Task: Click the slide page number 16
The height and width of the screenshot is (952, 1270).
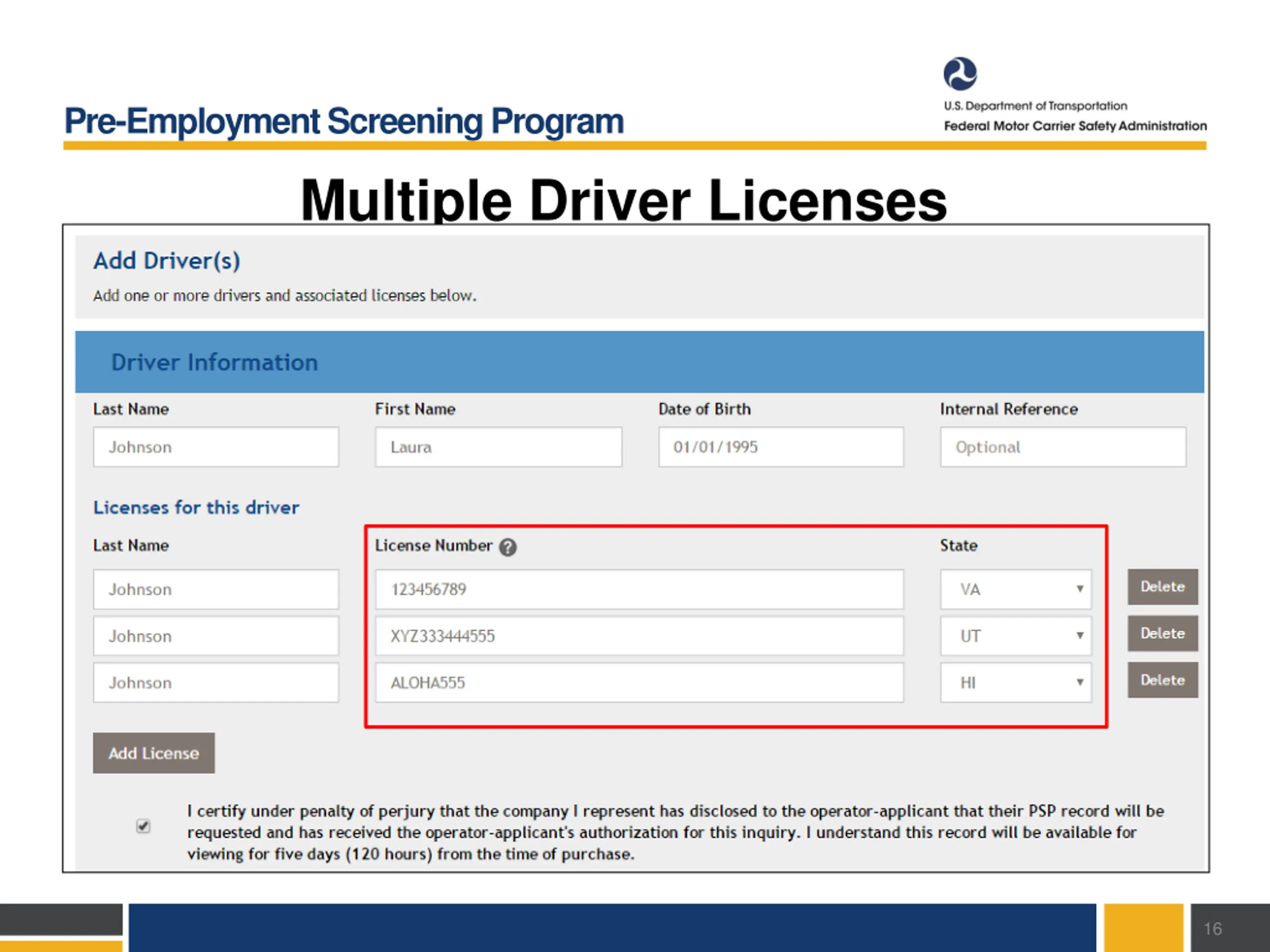Action: [1212, 929]
